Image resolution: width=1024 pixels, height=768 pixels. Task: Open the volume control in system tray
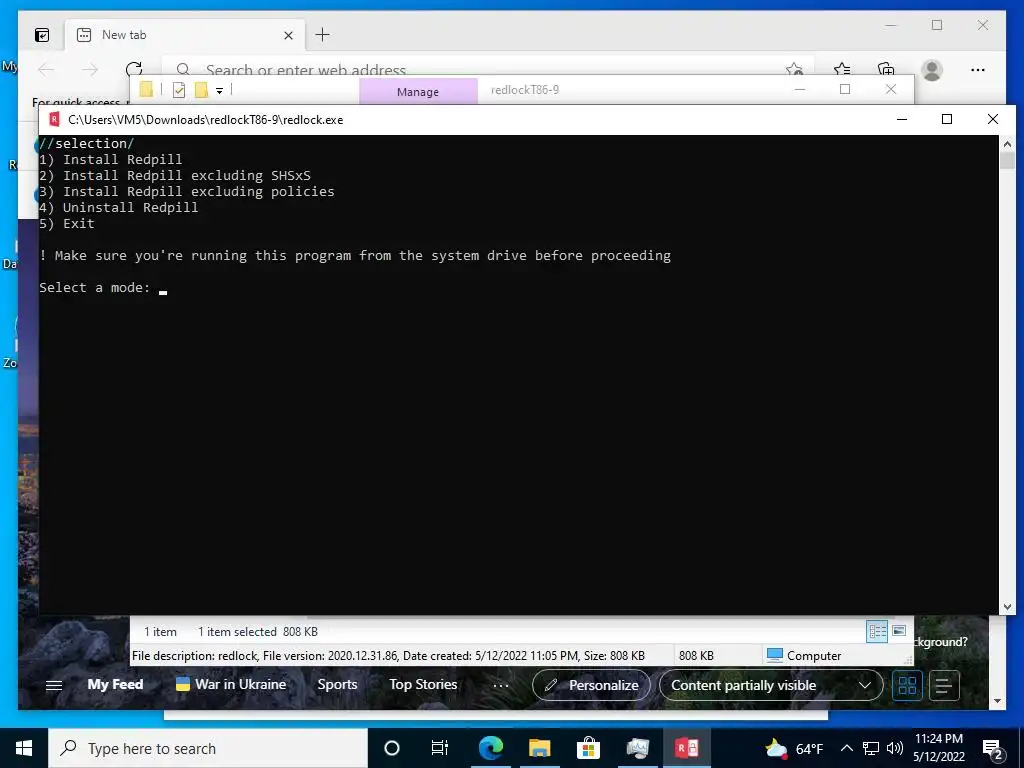895,748
